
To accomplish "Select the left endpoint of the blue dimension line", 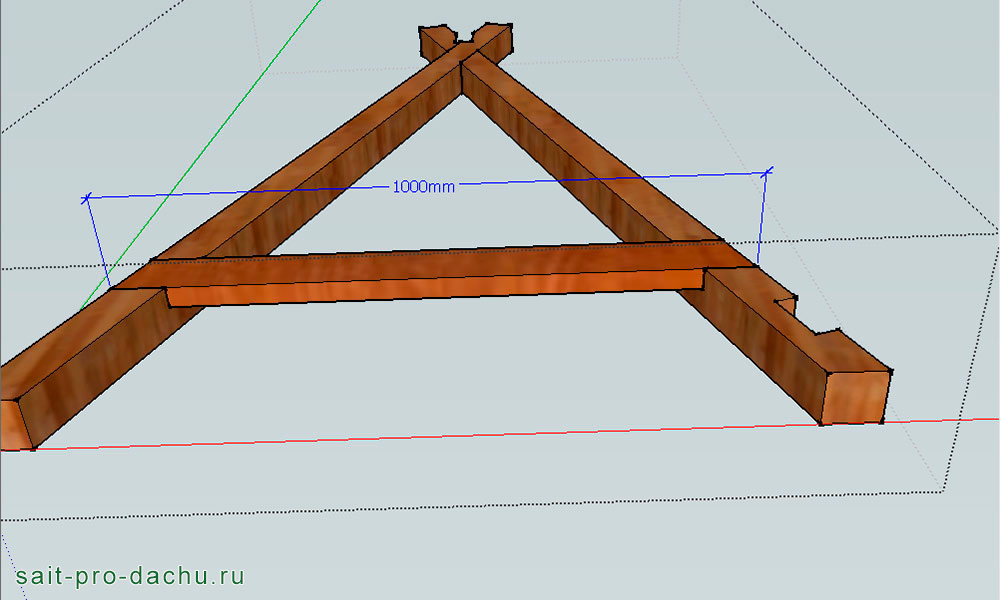I will coord(86,198).
